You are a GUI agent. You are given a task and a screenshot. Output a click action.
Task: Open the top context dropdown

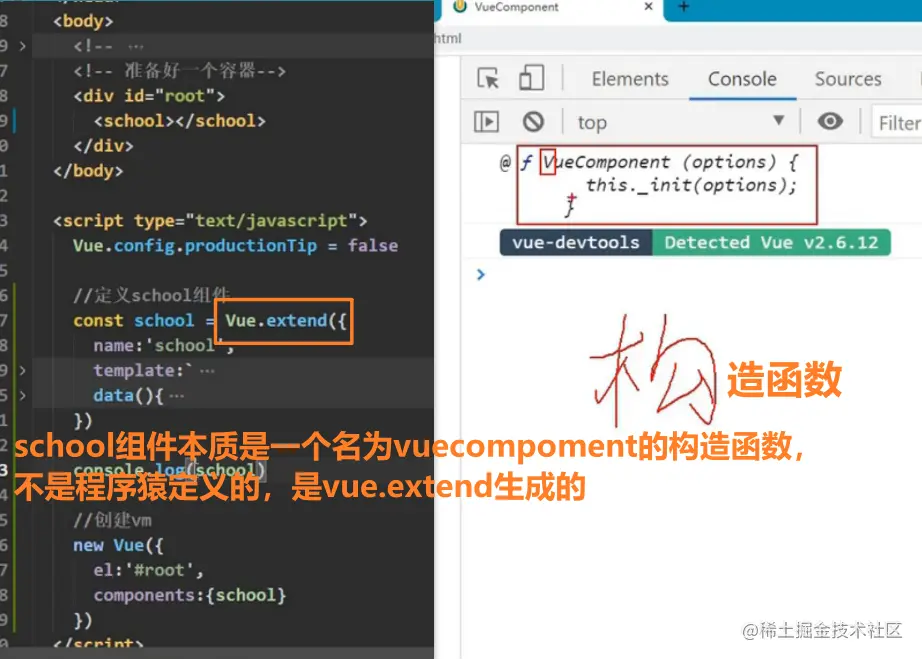pyautogui.click(x=680, y=122)
